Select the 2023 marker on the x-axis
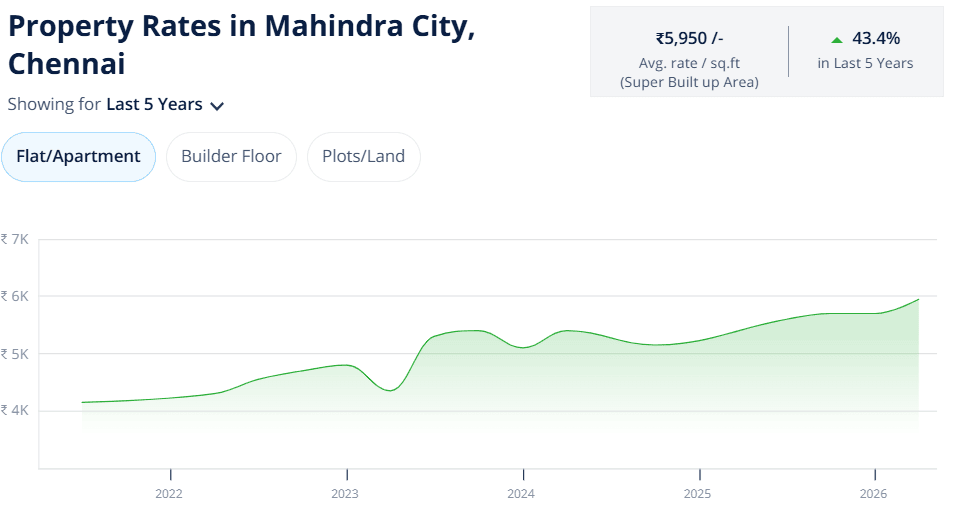This screenshot has width=955, height=524. point(345,494)
